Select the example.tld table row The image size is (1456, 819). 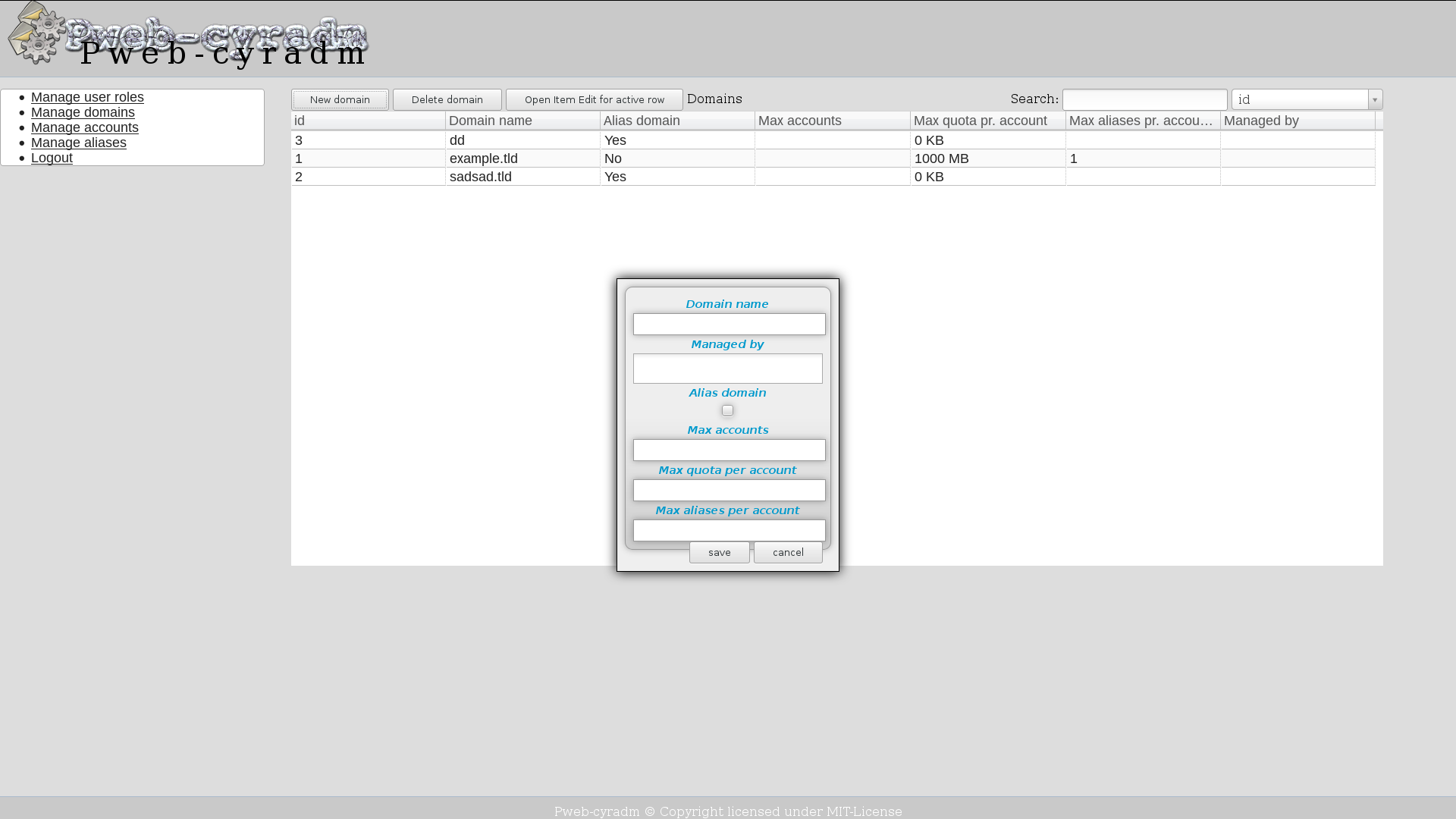(x=523, y=158)
